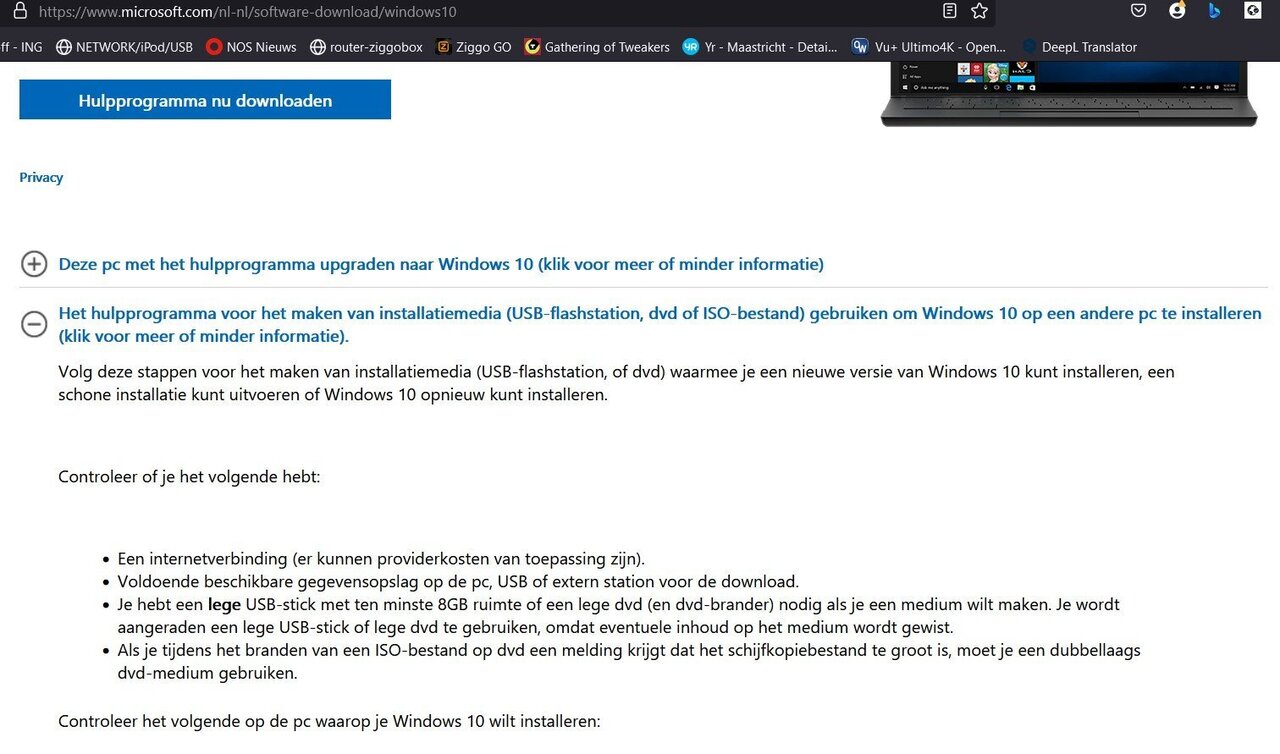Open the NETWORK/iPod/USB bookmark
1280x754 pixels.
(x=124, y=46)
